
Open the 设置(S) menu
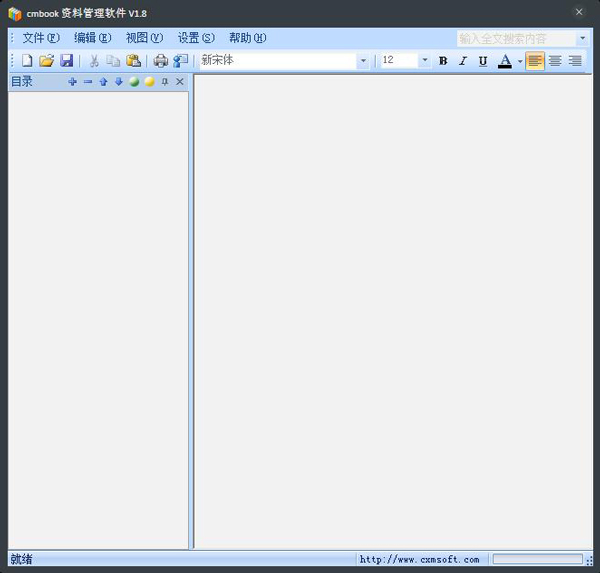196,38
